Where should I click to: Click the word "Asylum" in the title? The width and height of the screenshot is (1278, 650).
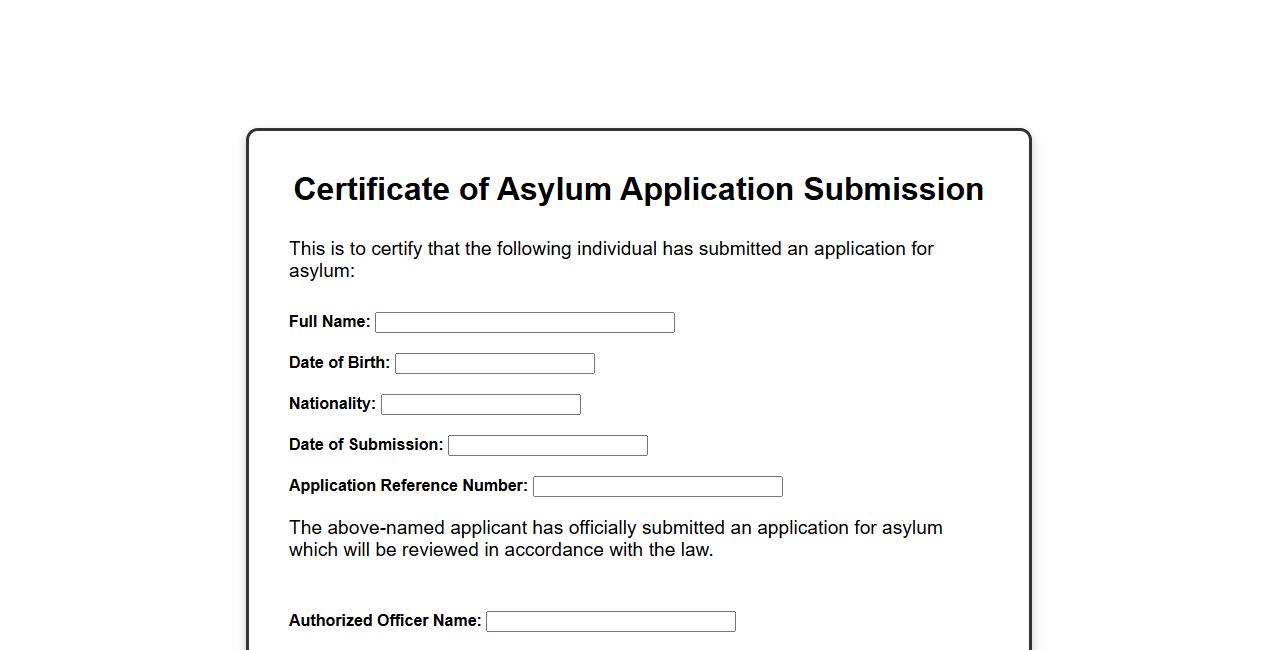[x=553, y=189]
